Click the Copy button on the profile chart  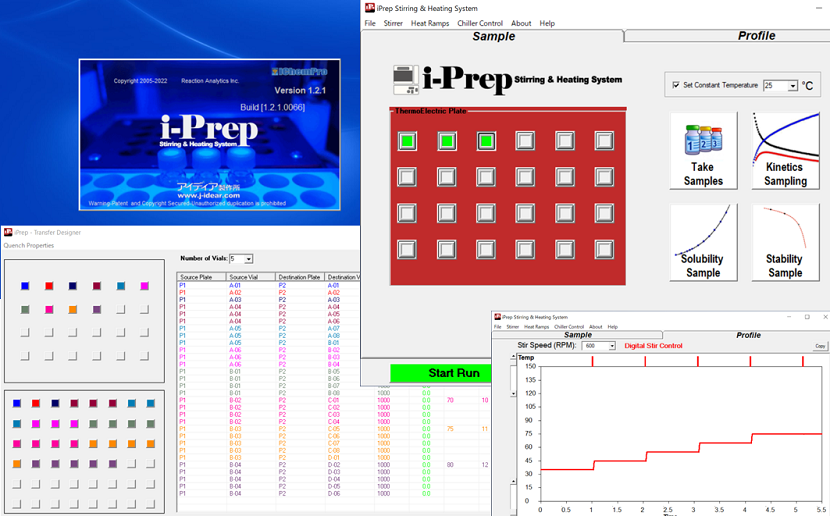coord(820,346)
